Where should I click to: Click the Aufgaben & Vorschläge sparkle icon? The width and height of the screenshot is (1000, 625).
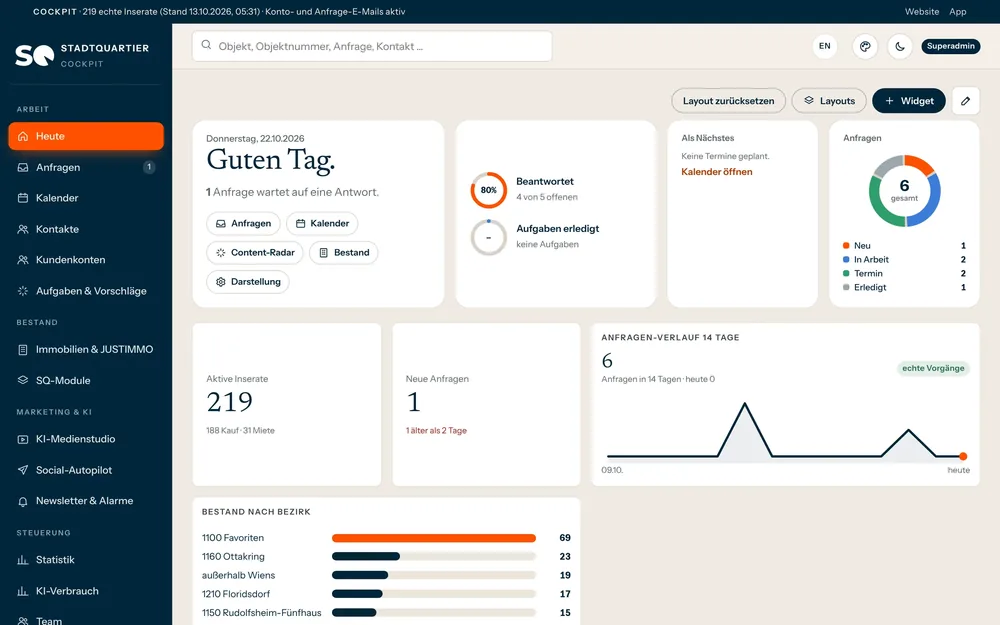[23, 291]
